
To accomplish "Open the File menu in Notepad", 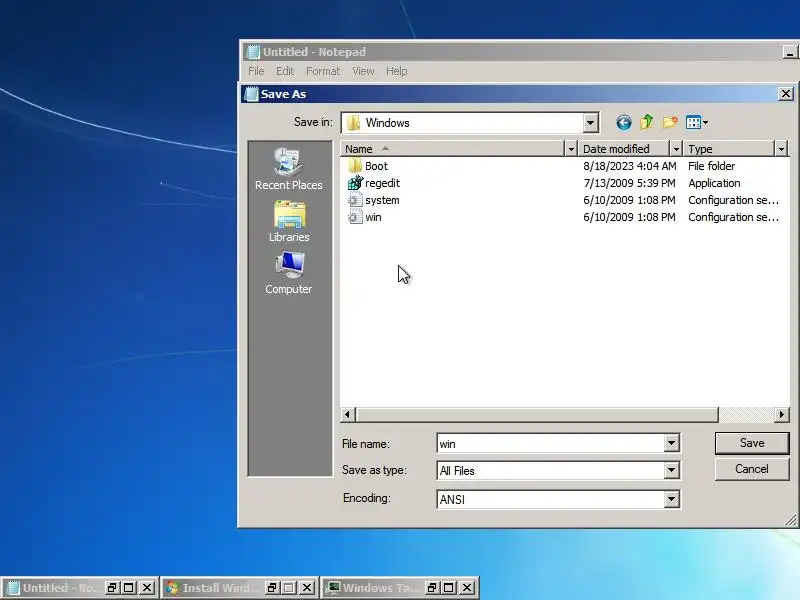I will click(x=256, y=71).
